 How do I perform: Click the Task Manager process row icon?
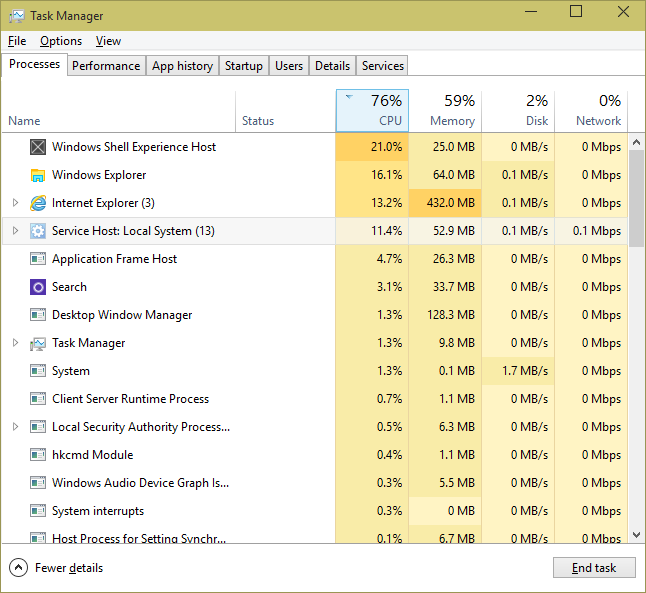click(38, 343)
